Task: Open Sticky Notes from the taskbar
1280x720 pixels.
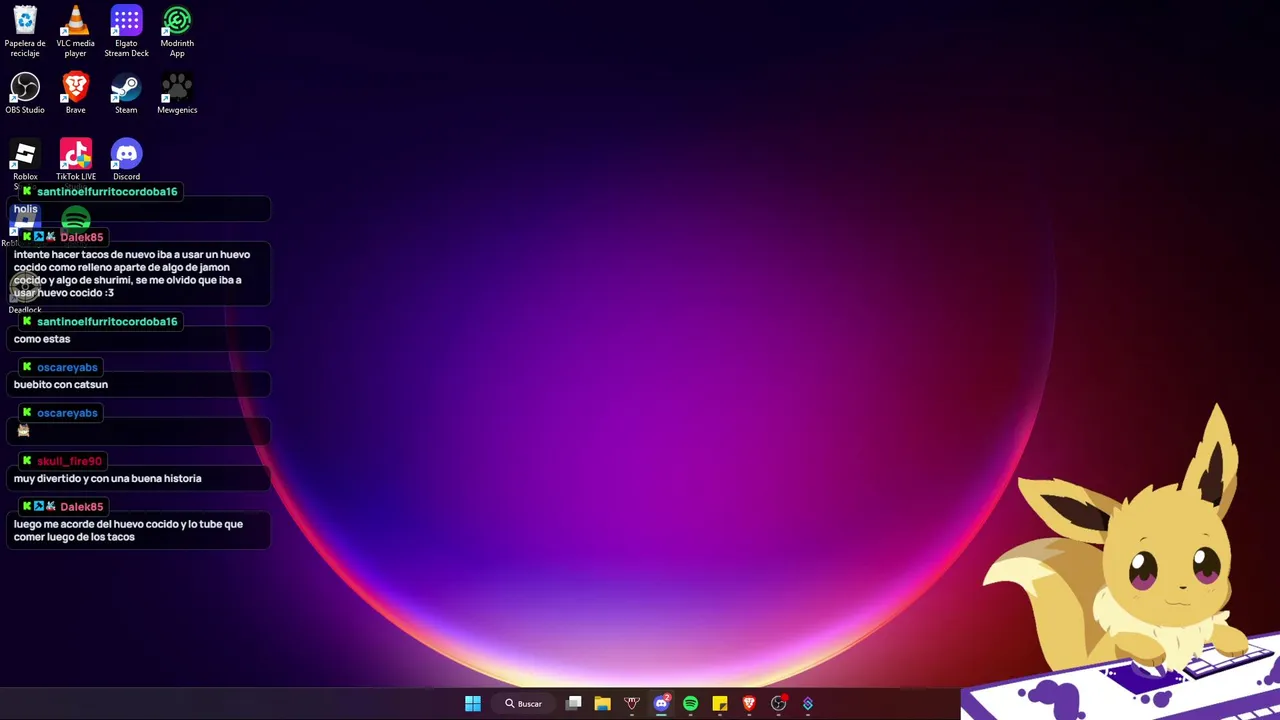Action: pos(719,704)
